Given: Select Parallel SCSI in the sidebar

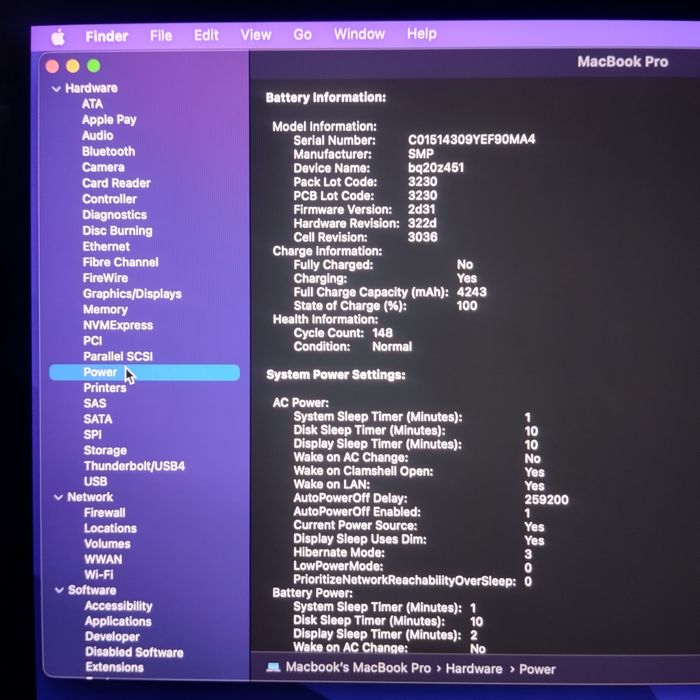Looking at the screenshot, I should click(x=118, y=357).
